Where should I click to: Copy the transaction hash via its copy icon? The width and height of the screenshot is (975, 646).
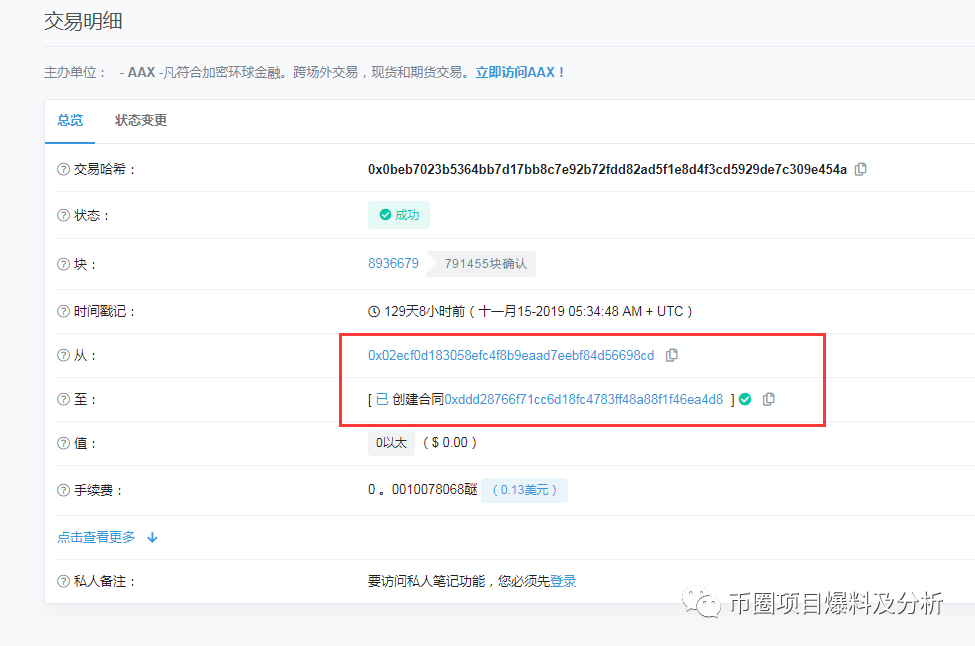pyautogui.click(x=861, y=169)
